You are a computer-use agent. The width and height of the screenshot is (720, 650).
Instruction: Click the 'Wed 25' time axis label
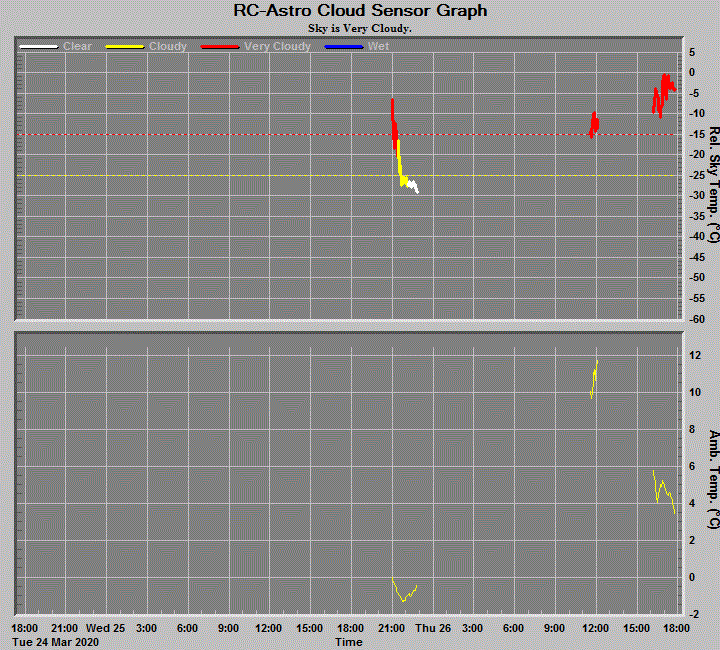pyautogui.click(x=105, y=628)
